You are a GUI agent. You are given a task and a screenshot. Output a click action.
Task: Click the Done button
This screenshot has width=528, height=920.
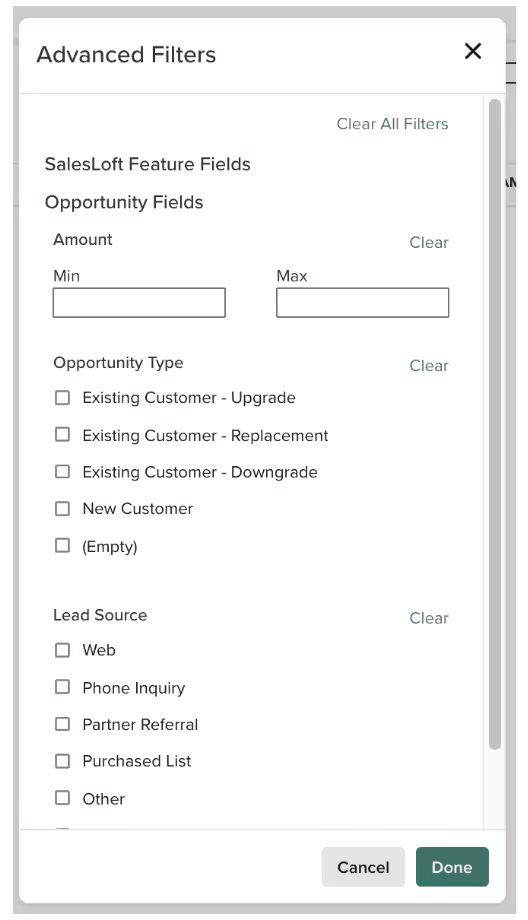[452, 867]
